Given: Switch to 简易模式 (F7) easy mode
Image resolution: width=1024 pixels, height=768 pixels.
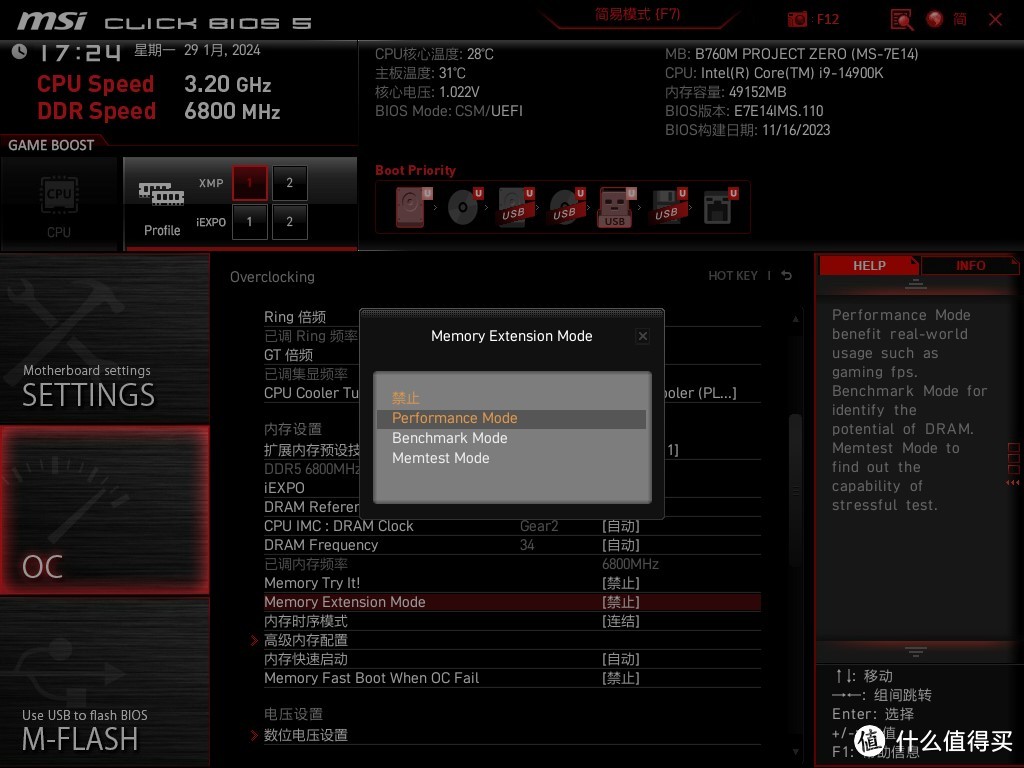Looking at the screenshot, I should (637, 14).
